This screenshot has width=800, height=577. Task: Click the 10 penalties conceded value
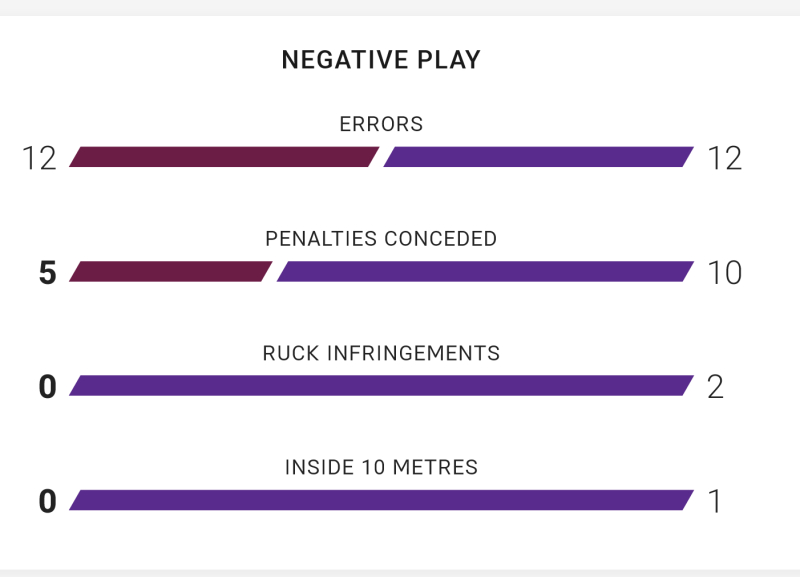coord(724,273)
